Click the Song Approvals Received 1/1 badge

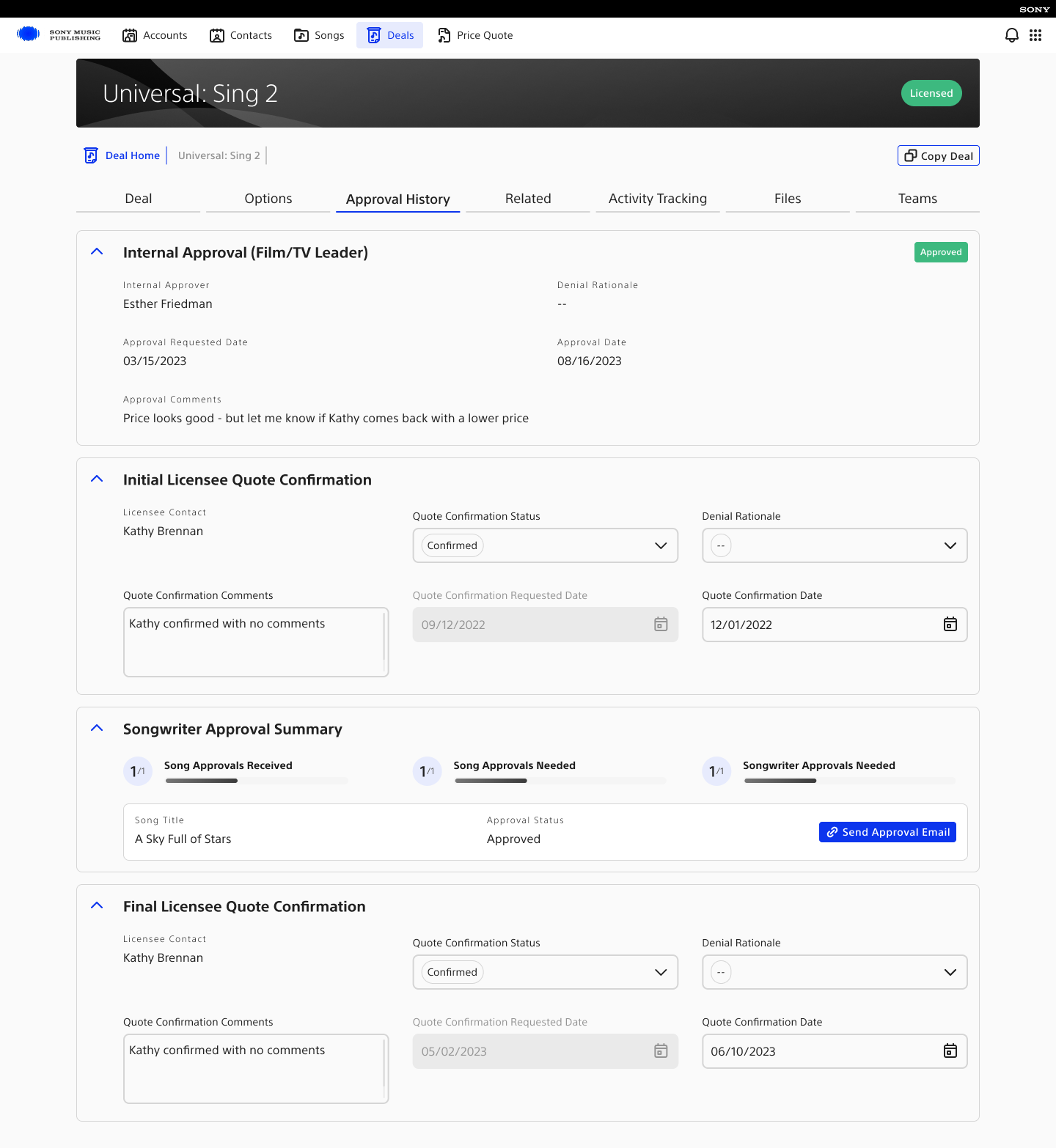138,771
